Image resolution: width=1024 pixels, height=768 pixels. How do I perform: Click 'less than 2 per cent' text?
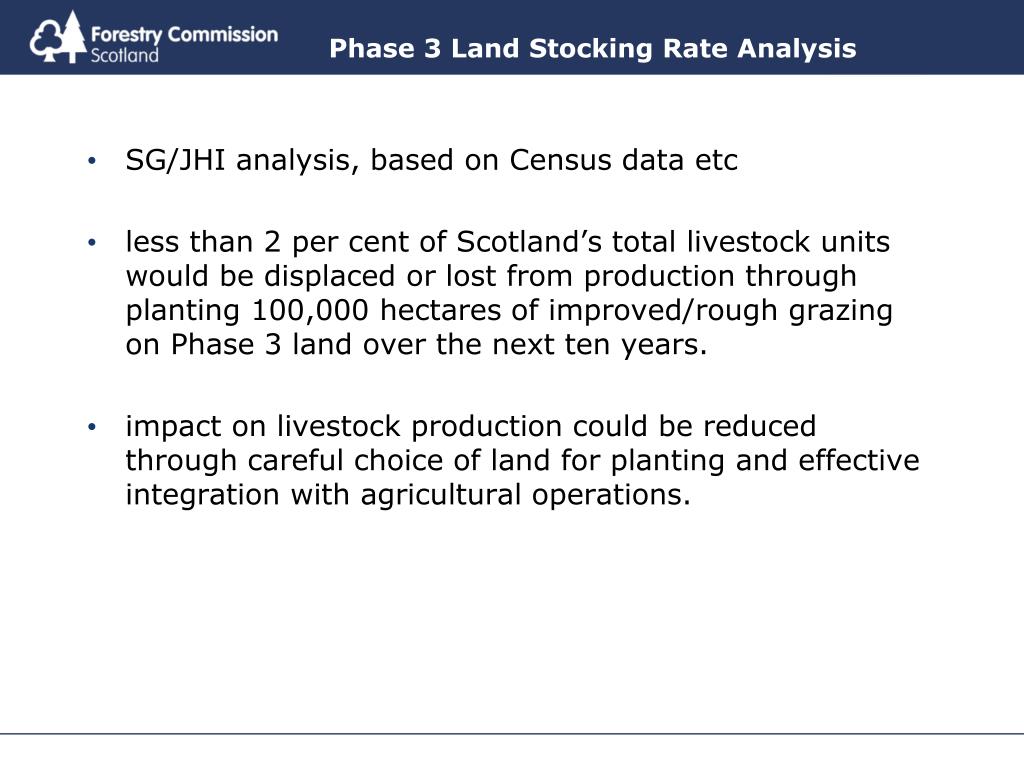click(x=268, y=242)
